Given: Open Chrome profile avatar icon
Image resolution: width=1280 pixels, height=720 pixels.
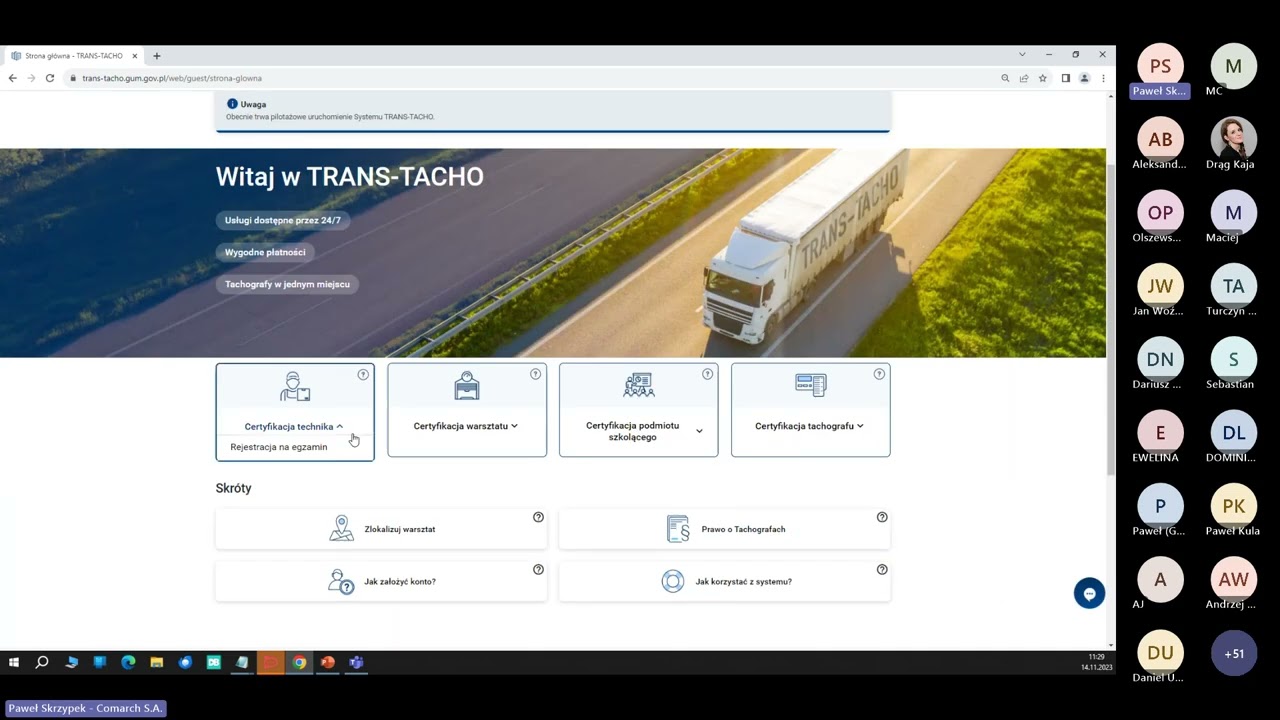Looking at the screenshot, I should (1084, 78).
